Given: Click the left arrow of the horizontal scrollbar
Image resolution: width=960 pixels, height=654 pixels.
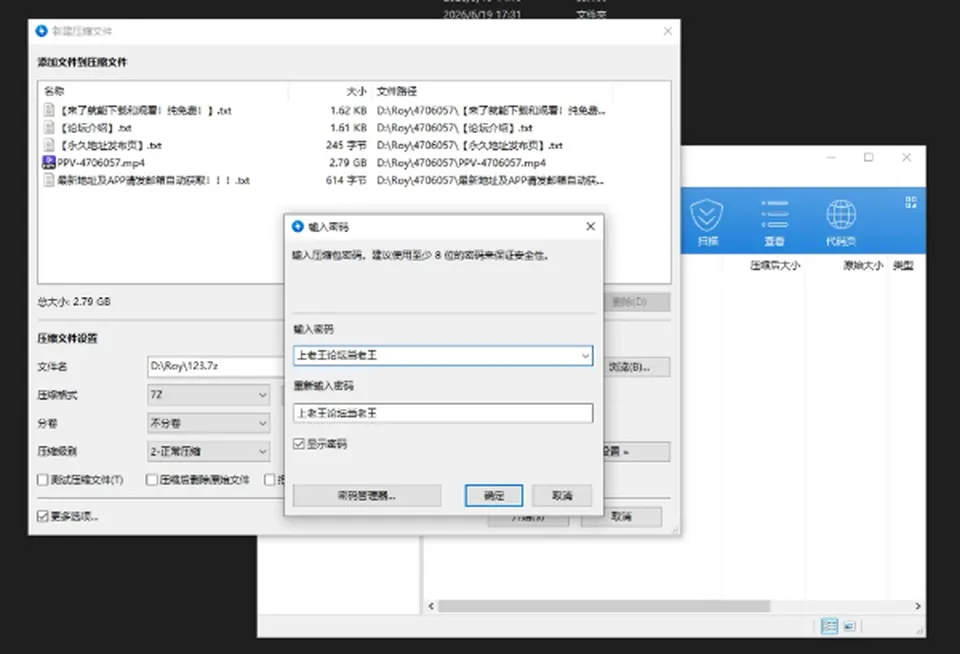Looking at the screenshot, I should tap(431, 606).
